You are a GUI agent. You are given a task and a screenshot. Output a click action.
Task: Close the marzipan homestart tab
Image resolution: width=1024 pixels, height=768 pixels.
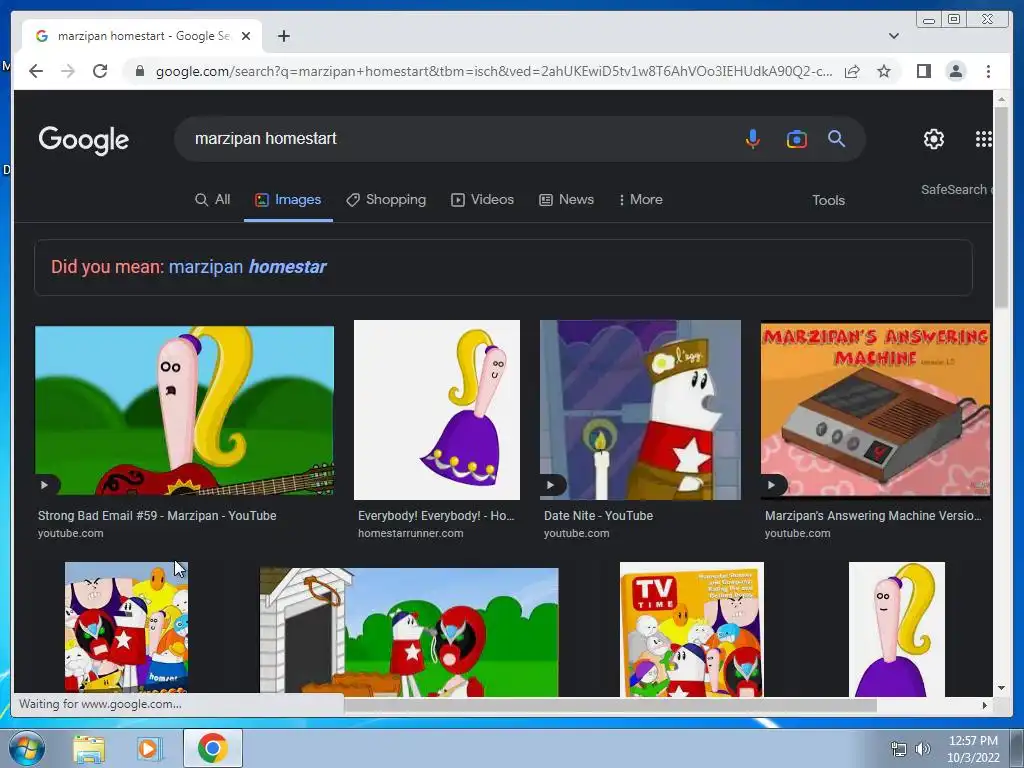[246, 36]
